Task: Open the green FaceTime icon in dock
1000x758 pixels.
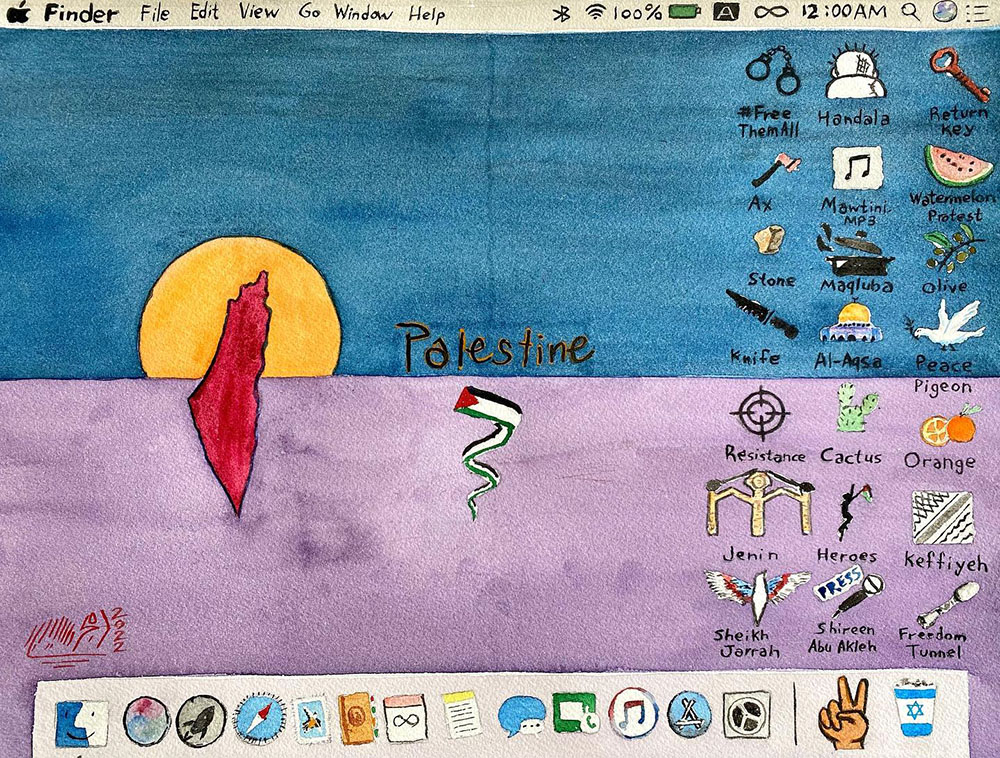Action: click(x=574, y=713)
